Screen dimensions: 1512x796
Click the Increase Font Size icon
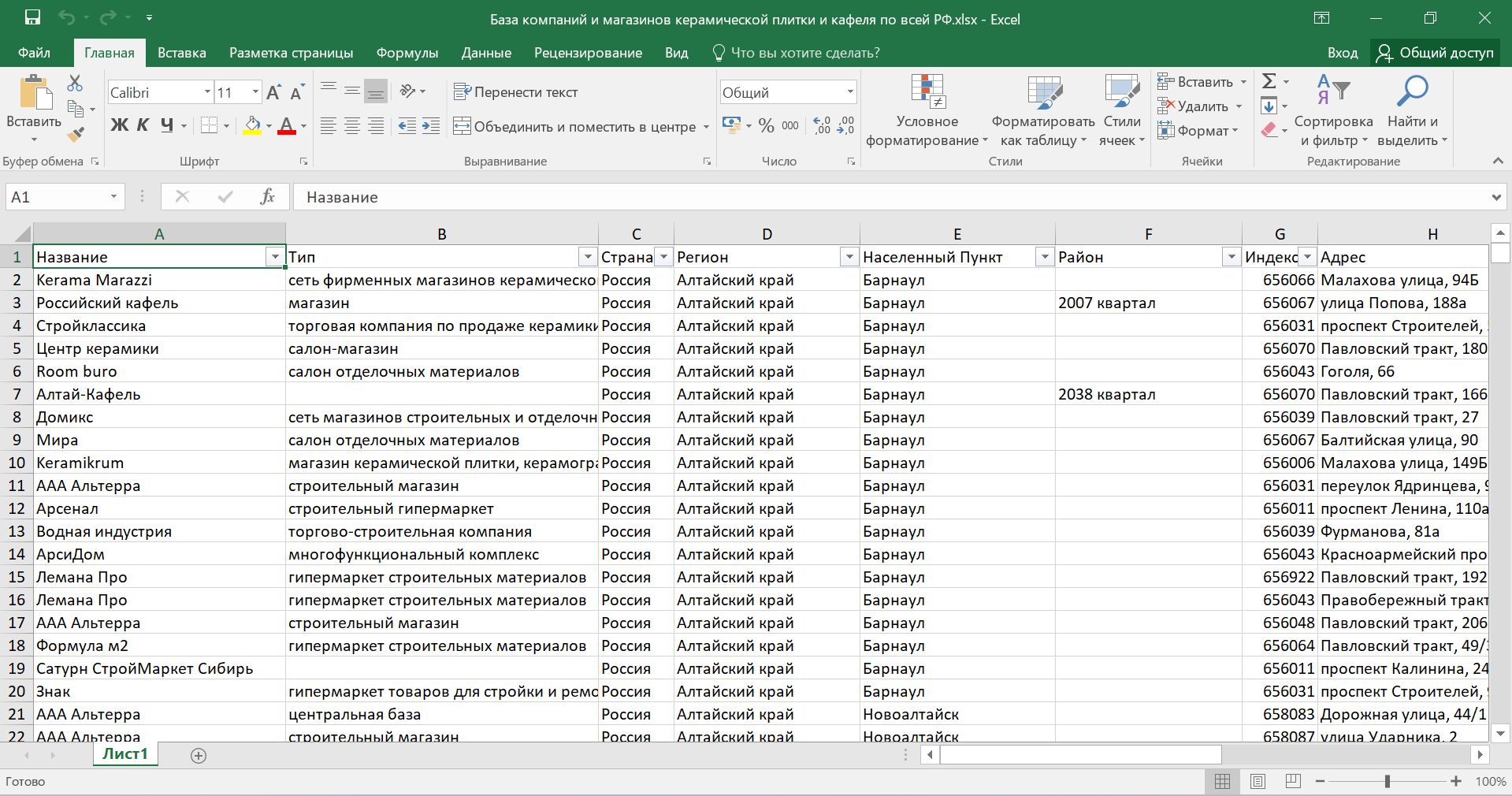[x=273, y=93]
